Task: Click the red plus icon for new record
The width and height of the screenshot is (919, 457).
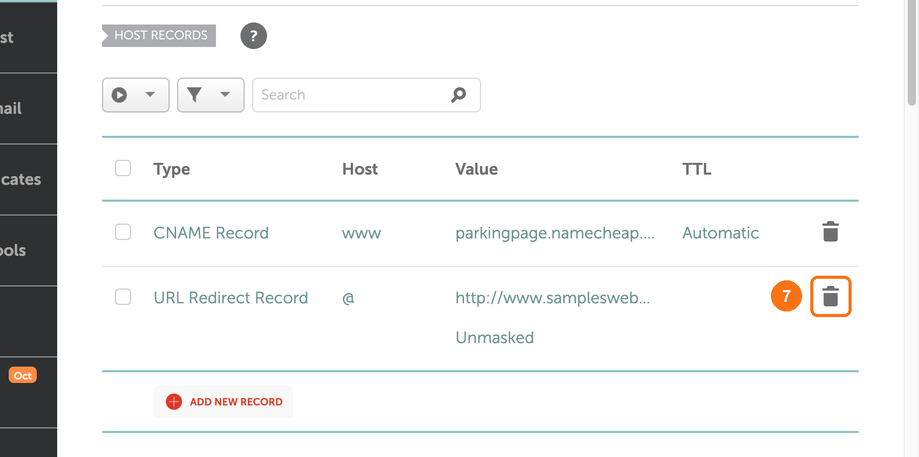Action: point(173,401)
